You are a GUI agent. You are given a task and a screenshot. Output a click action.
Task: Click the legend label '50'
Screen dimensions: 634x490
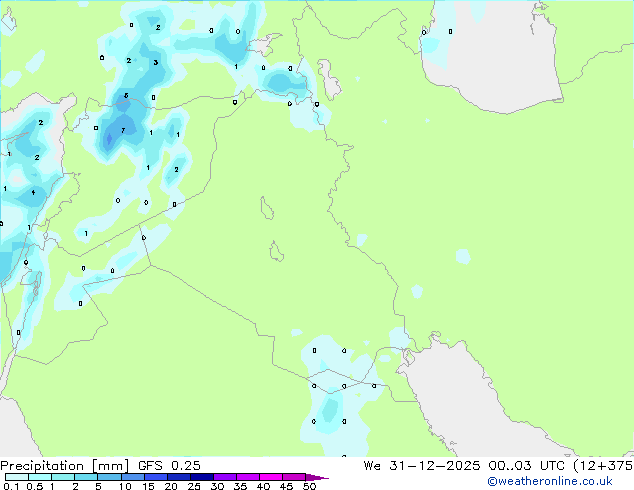309,486
